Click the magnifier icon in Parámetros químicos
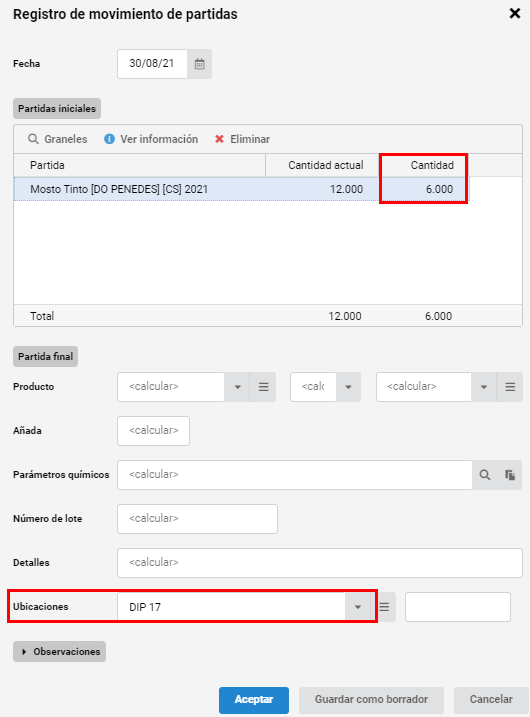 485,475
